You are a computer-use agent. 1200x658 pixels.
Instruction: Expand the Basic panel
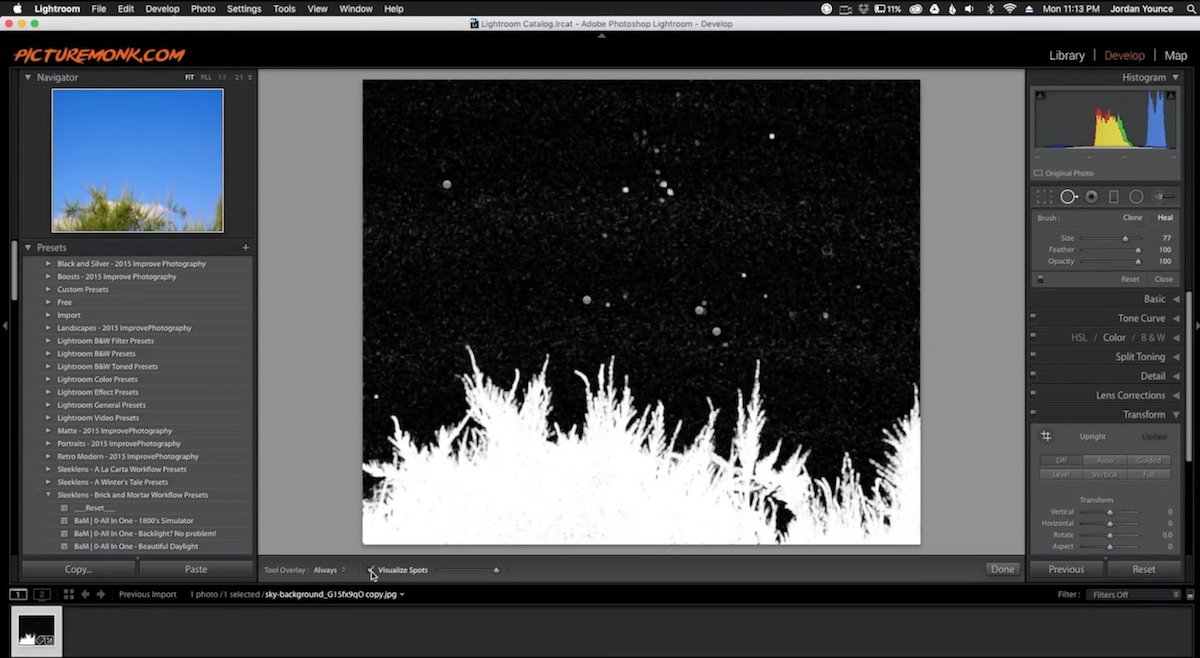click(x=1176, y=299)
